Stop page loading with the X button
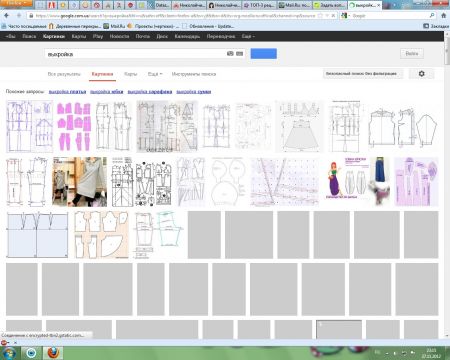The width and height of the screenshot is (450, 360). pos(333,15)
